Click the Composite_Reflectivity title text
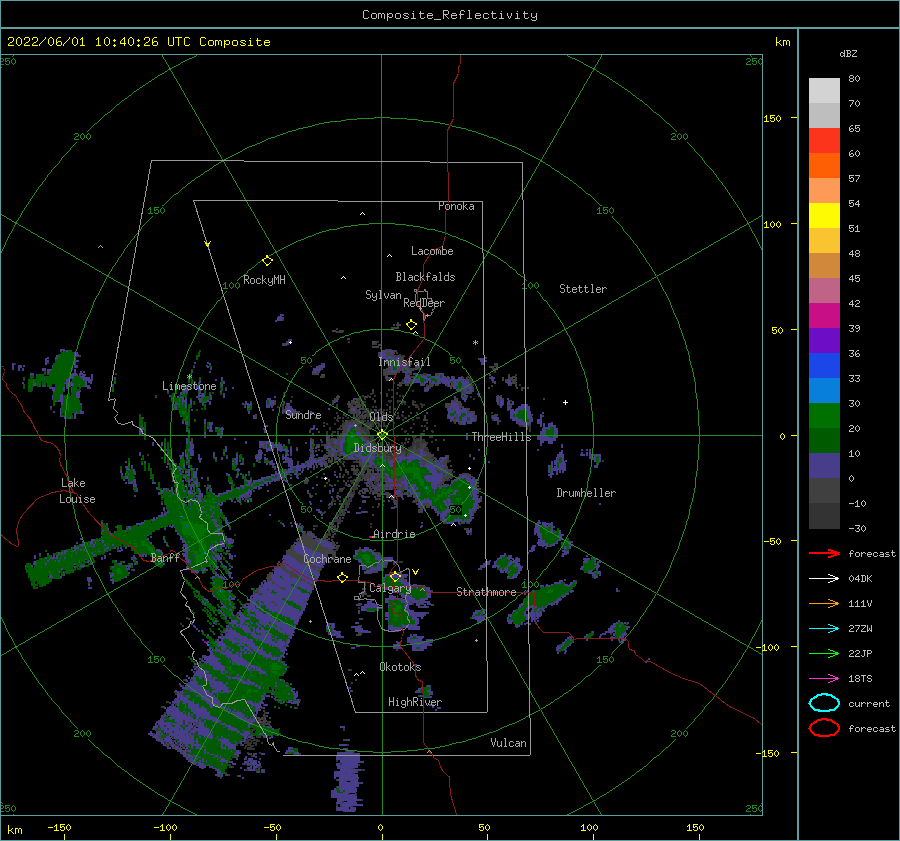Viewport: 900px width, 841px height. pos(450,15)
